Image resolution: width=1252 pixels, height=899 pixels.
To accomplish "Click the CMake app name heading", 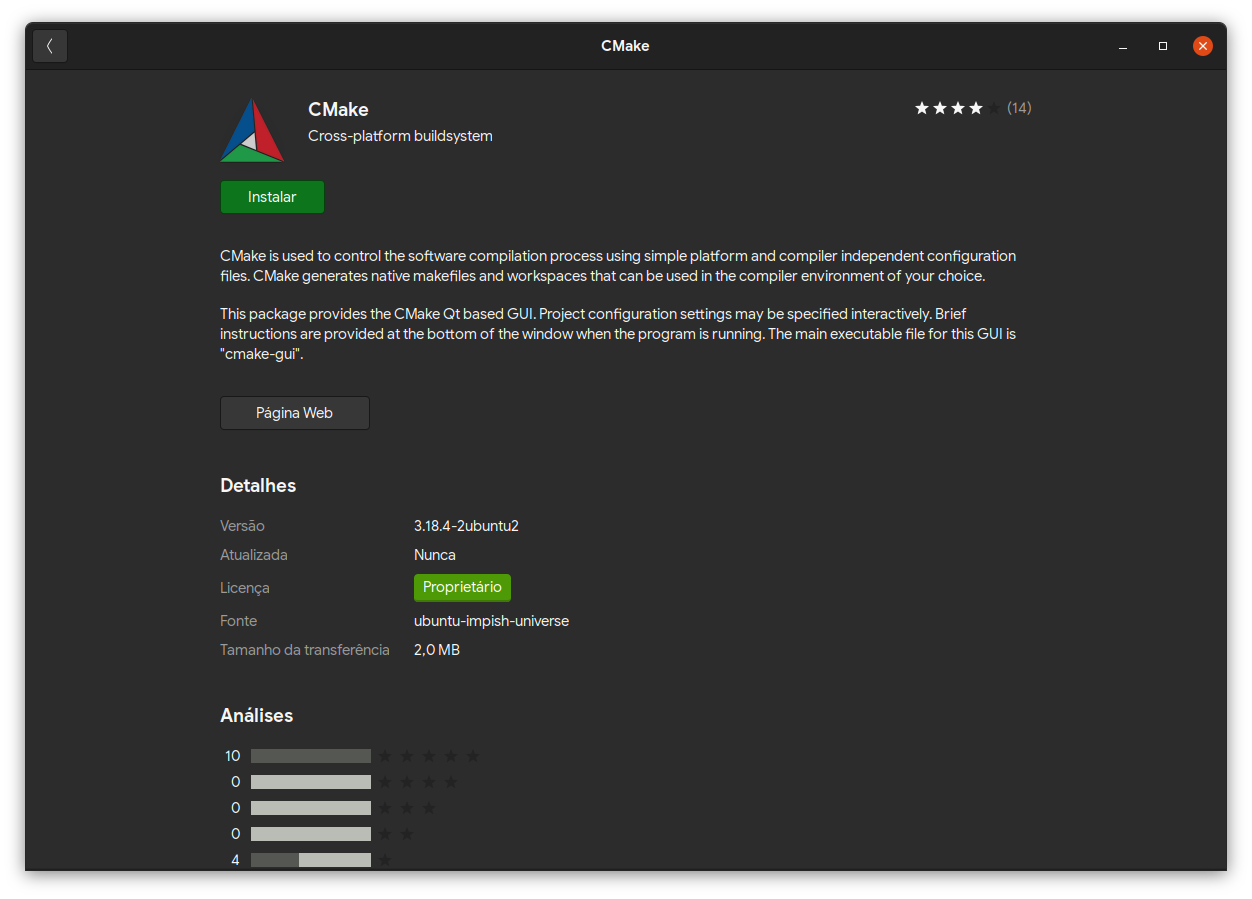I will [338, 110].
